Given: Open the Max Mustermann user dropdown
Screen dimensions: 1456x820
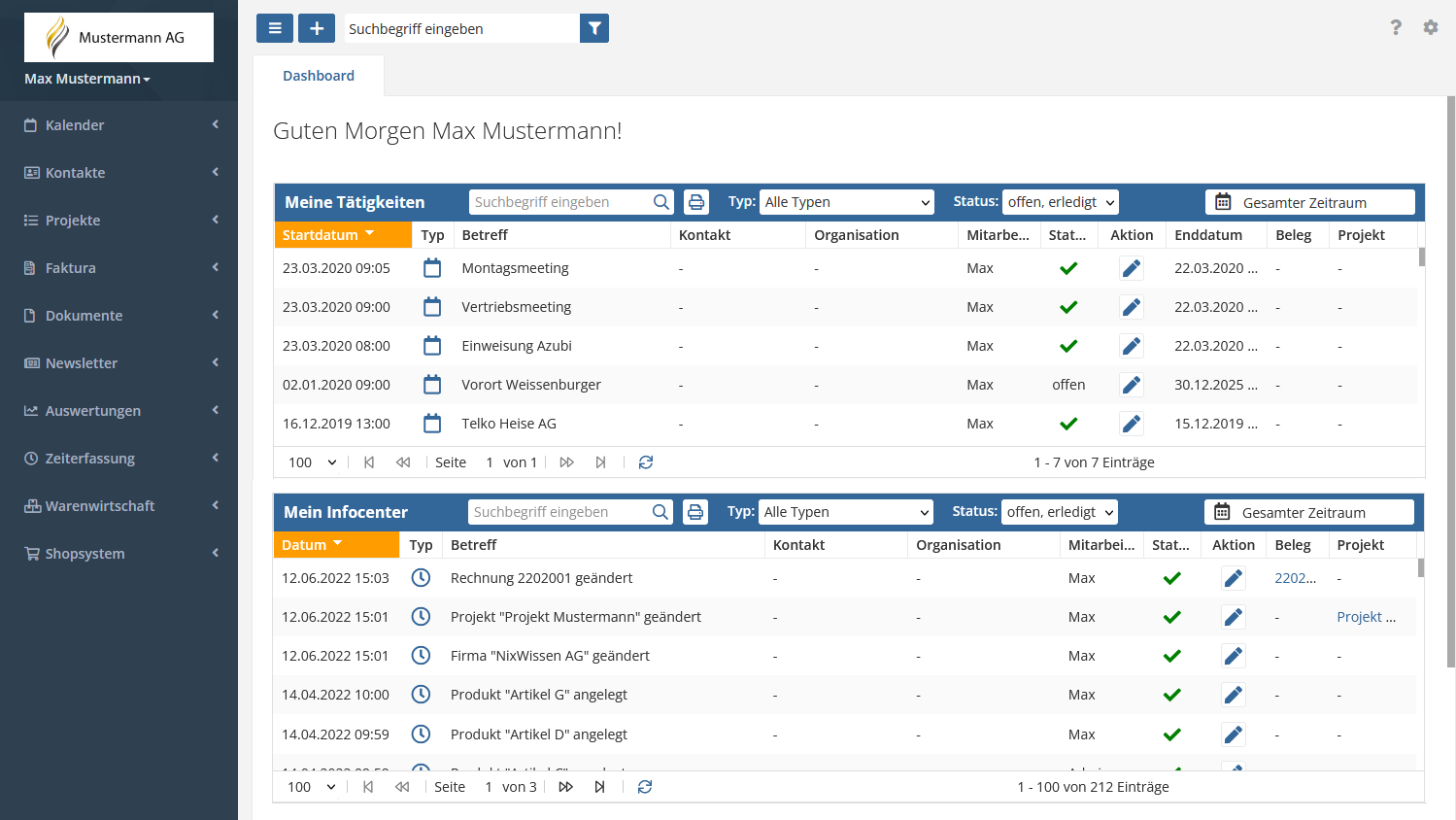Looking at the screenshot, I should click(x=87, y=79).
